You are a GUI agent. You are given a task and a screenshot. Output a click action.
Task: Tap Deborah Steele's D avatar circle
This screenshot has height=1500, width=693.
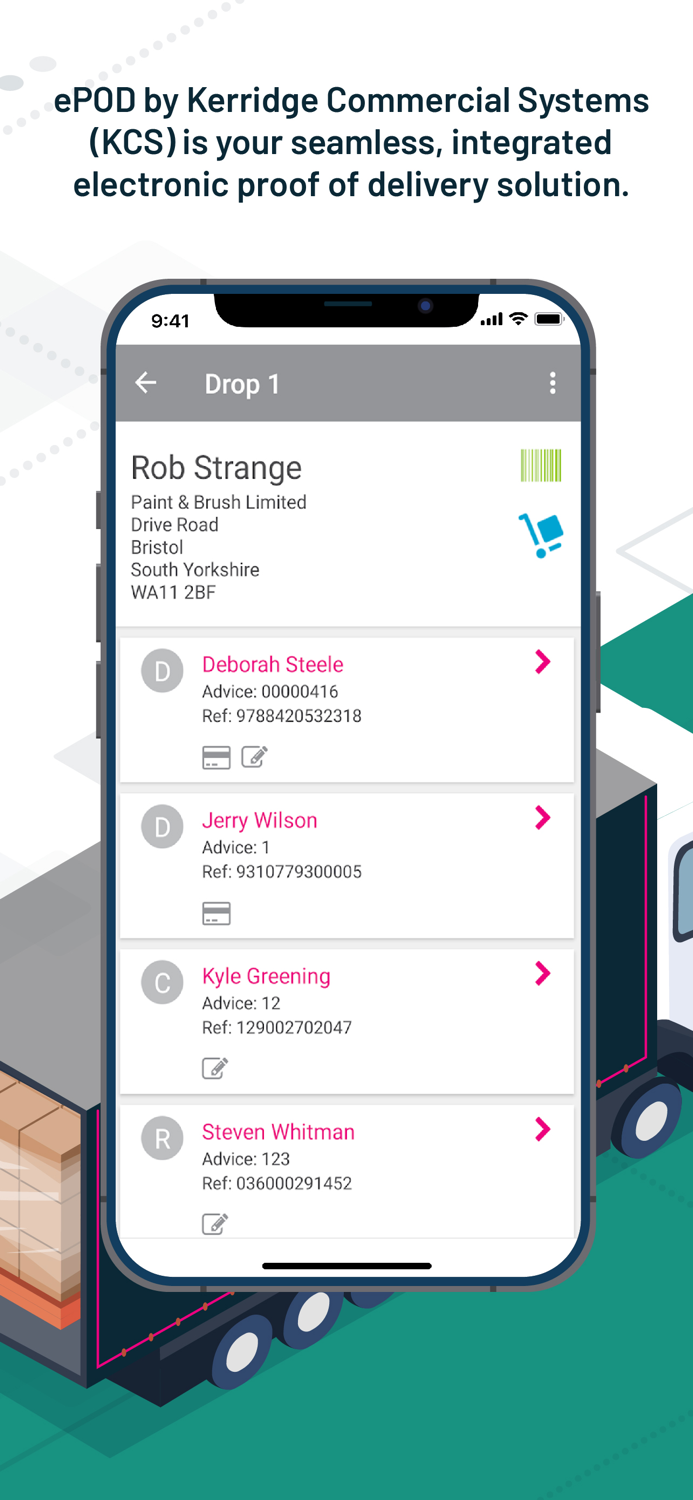pyautogui.click(x=162, y=671)
